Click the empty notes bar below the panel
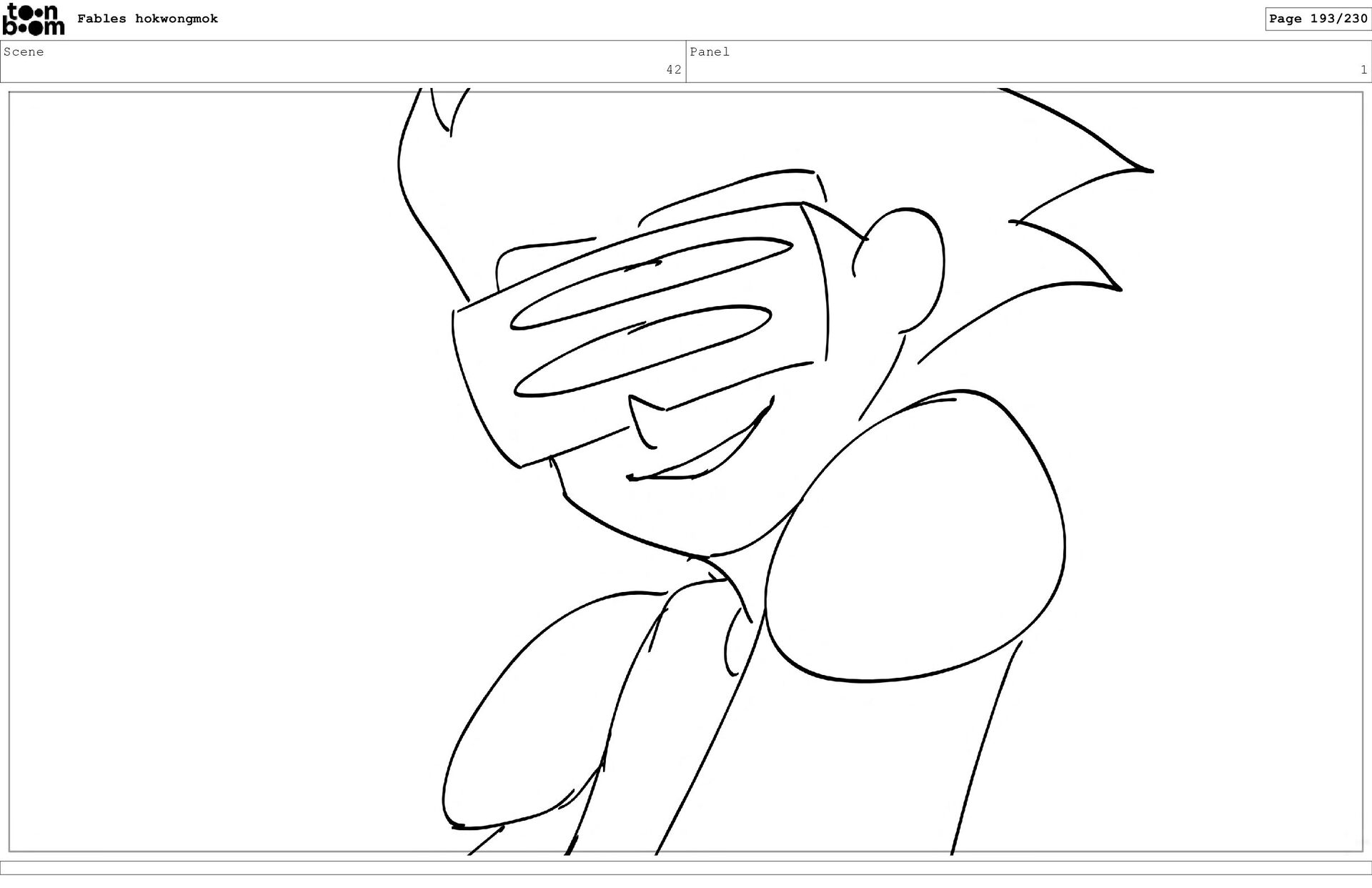The height and width of the screenshot is (888, 1372). 686,867
